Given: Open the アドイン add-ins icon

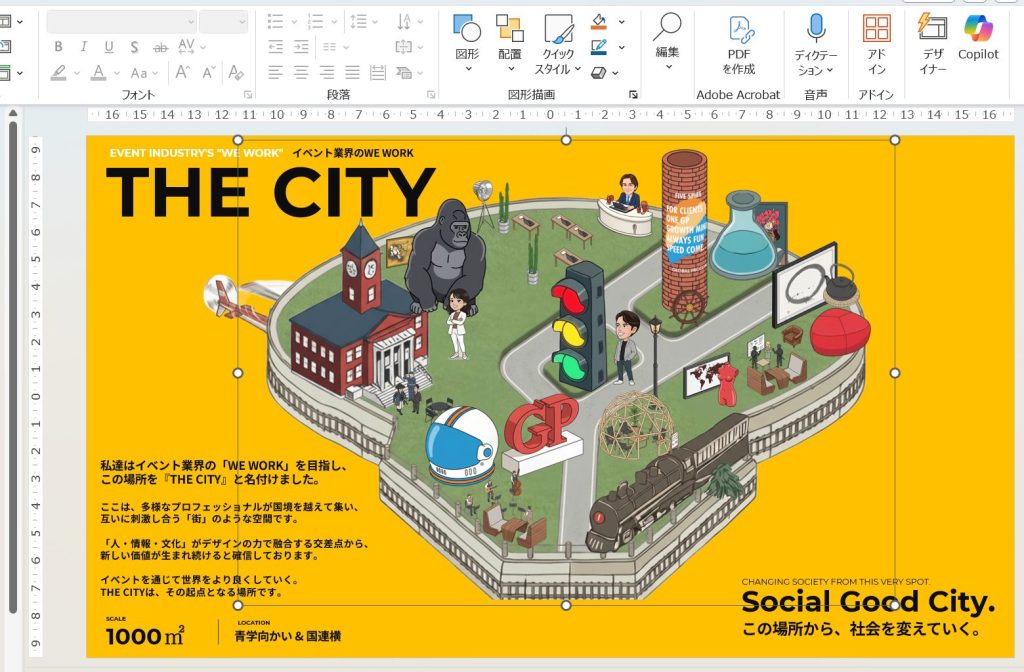Looking at the screenshot, I should (x=876, y=28).
